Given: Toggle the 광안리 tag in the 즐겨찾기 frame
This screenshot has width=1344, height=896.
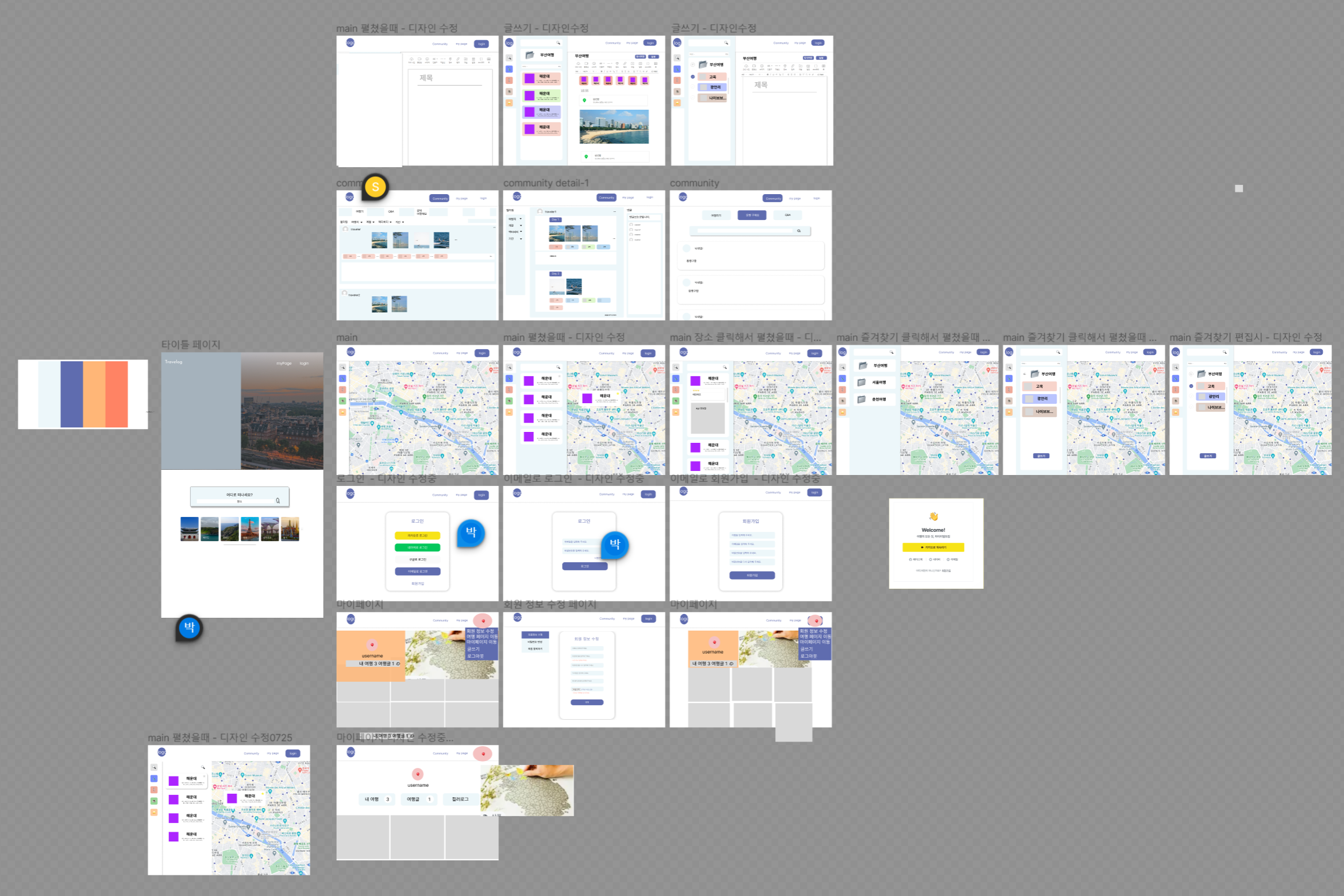Looking at the screenshot, I should (1211, 396).
